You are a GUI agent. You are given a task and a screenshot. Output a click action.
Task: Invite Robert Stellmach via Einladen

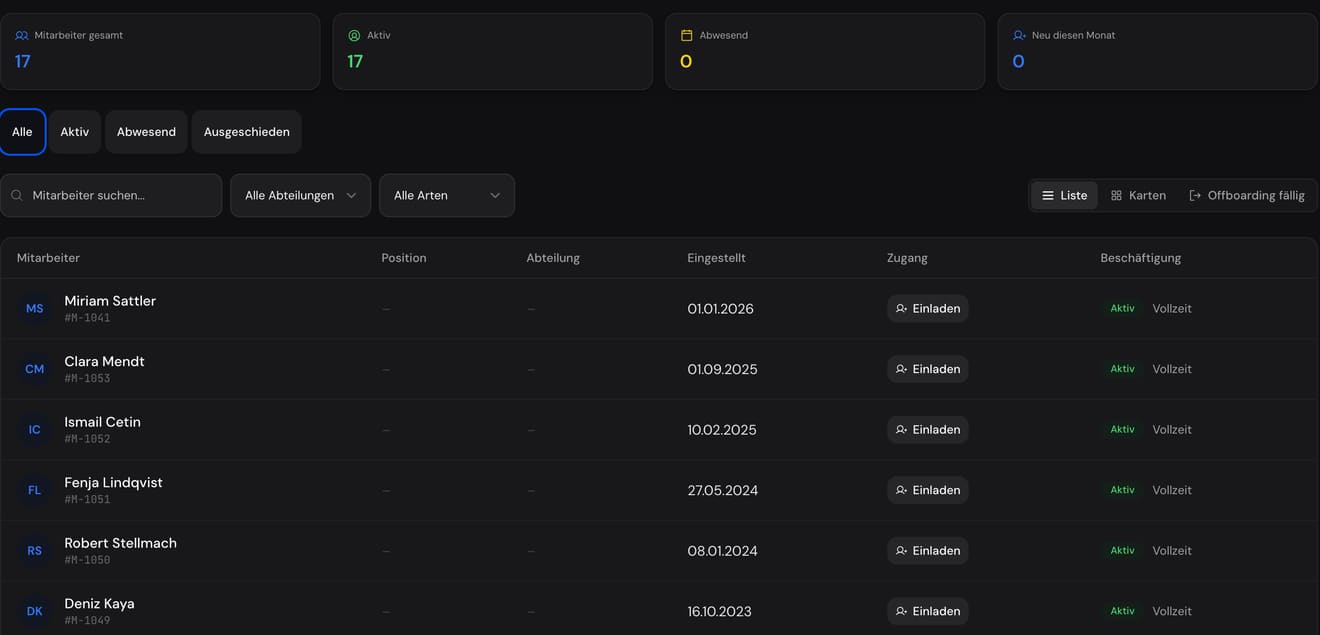928,550
